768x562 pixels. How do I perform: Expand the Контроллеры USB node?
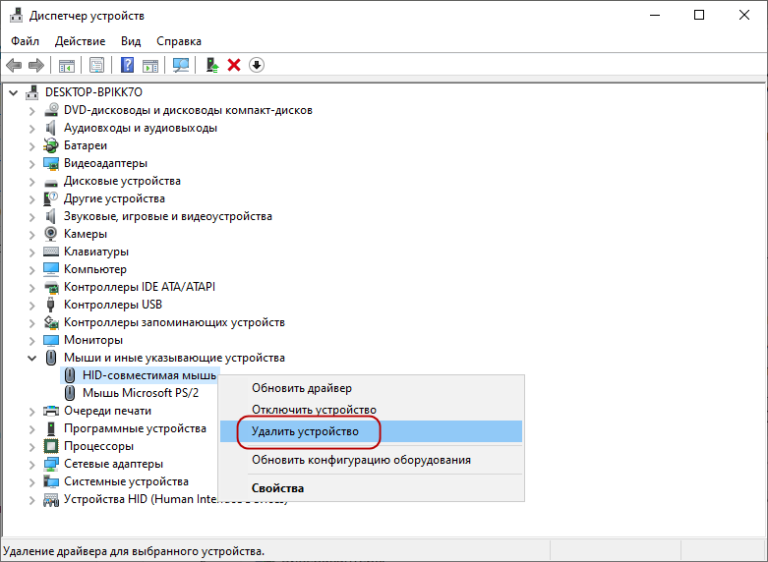(32, 305)
